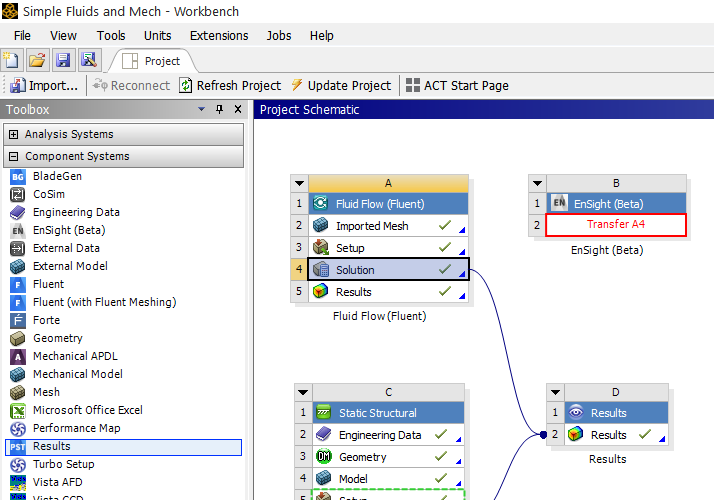The height and width of the screenshot is (500, 714).
Task: Select the External Data component icon
Action: (x=18, y=248)
